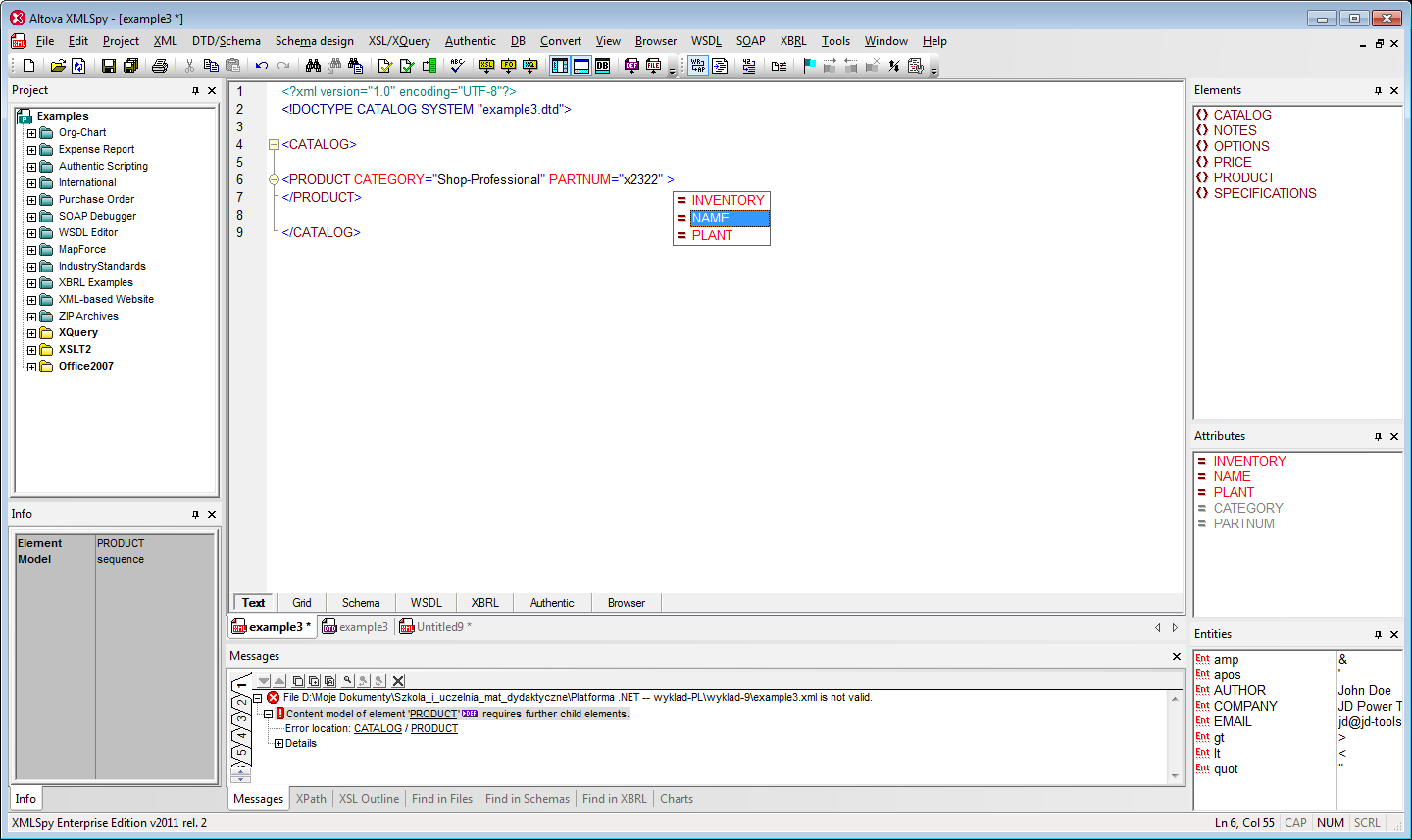Collapse the CATALOG element fold marker
Image resolution: width=1412 pixels, height=840 pixels.
coord(274,144)
